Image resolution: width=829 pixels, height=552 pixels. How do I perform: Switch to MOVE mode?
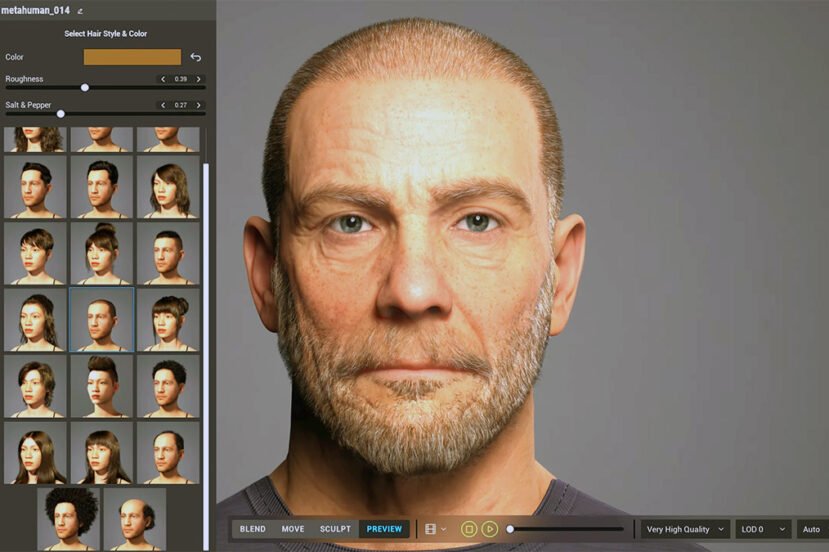(293, 529)
